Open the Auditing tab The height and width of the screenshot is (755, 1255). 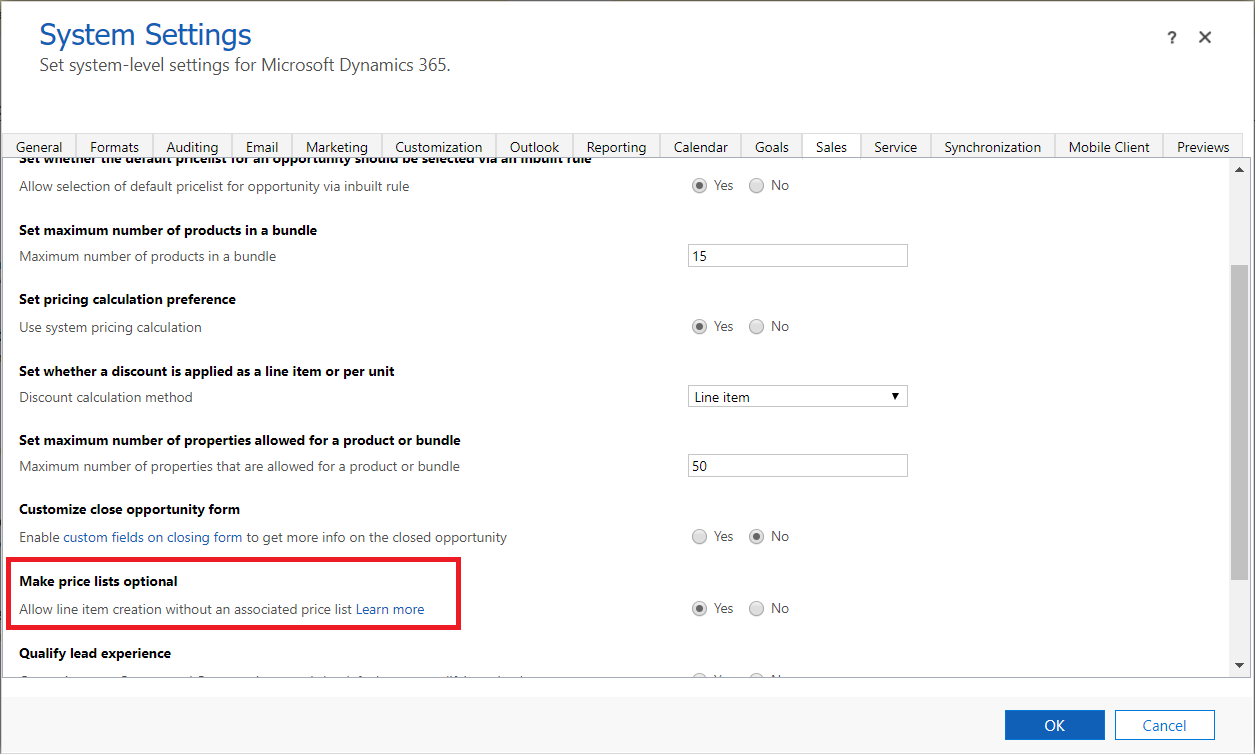(192, 147)
